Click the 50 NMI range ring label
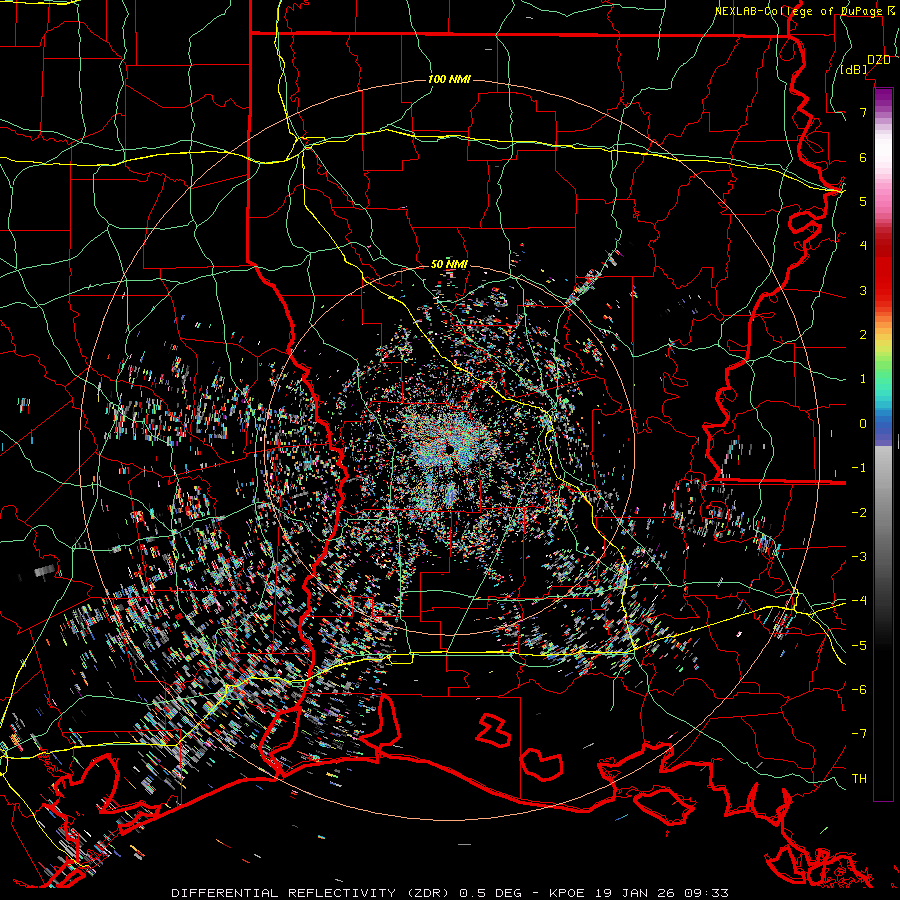This screenshot has height=900, width=900. (449, 264)
